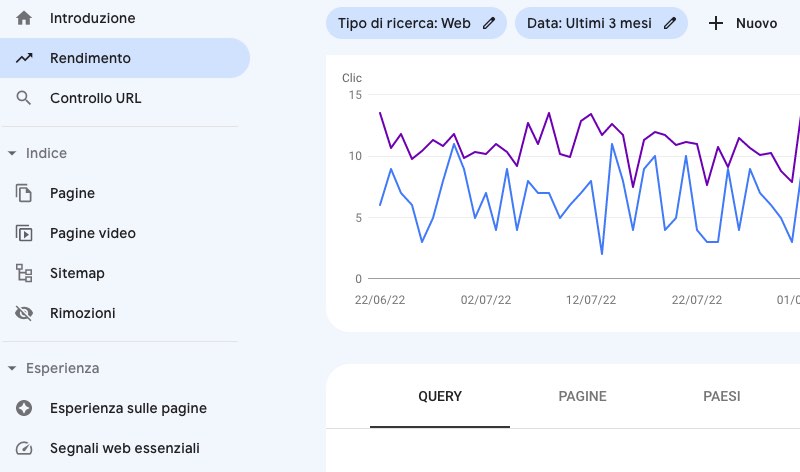Screen dimensions: 800x472
Task: Click the Sitemap tree icon
Action: (25, 273)
